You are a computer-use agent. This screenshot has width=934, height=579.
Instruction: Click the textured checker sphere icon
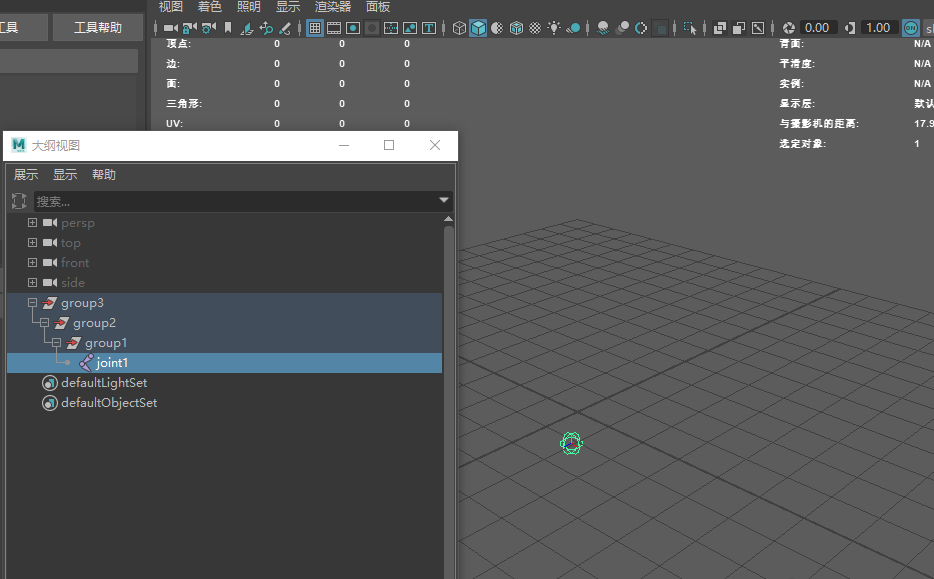pos(536,28)
